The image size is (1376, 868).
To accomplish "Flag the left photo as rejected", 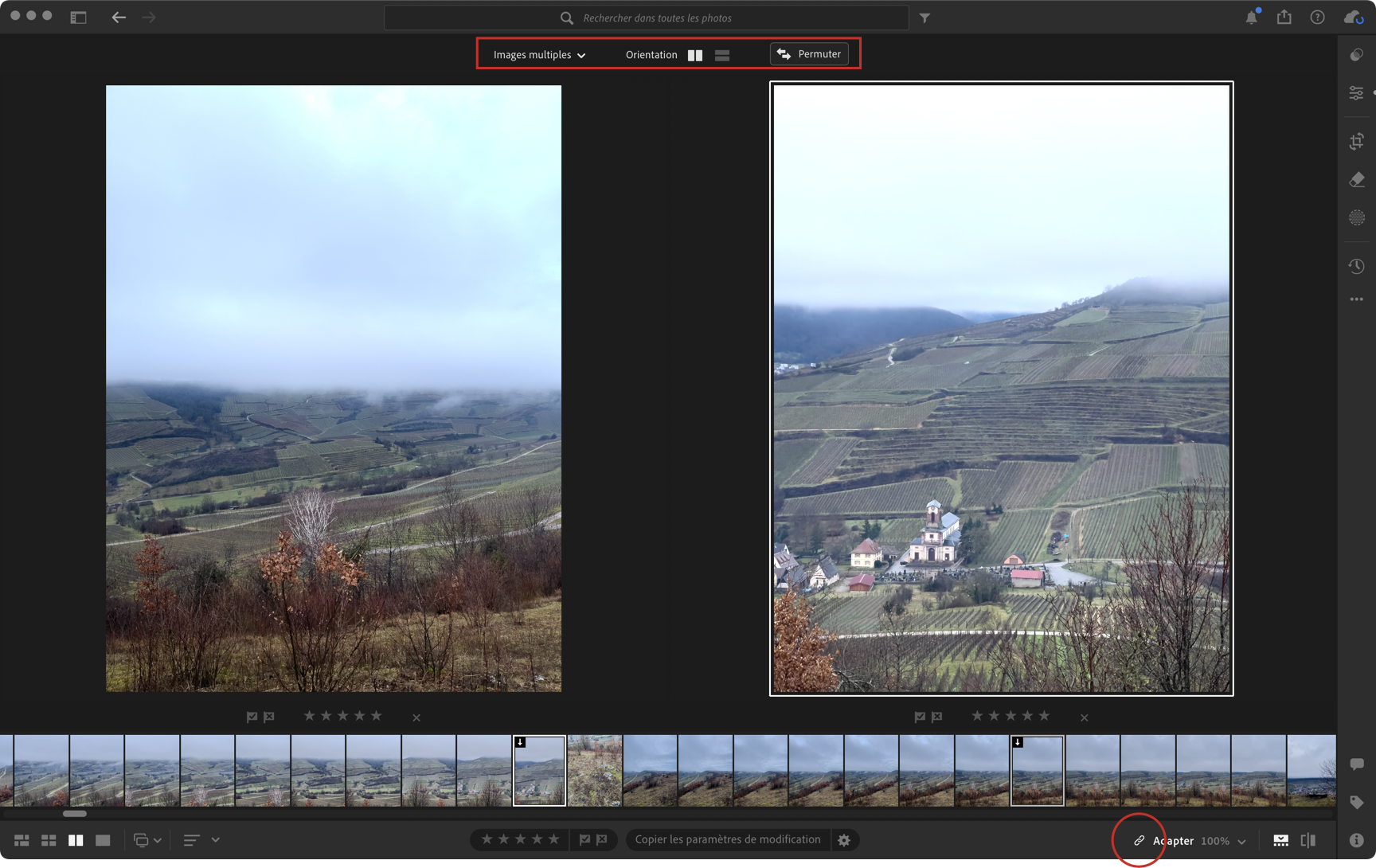I will click(x=269, y=717).
